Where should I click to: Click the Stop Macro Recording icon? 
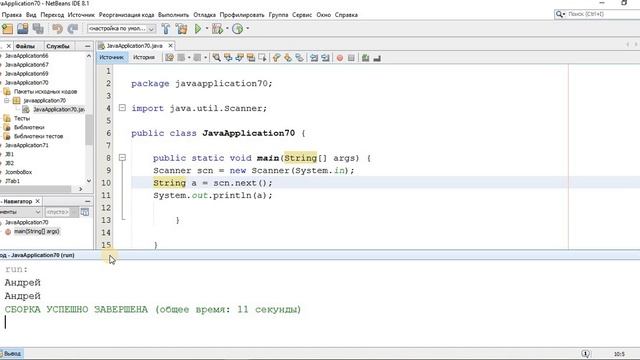pyautogui.click(x=351, y=58)
